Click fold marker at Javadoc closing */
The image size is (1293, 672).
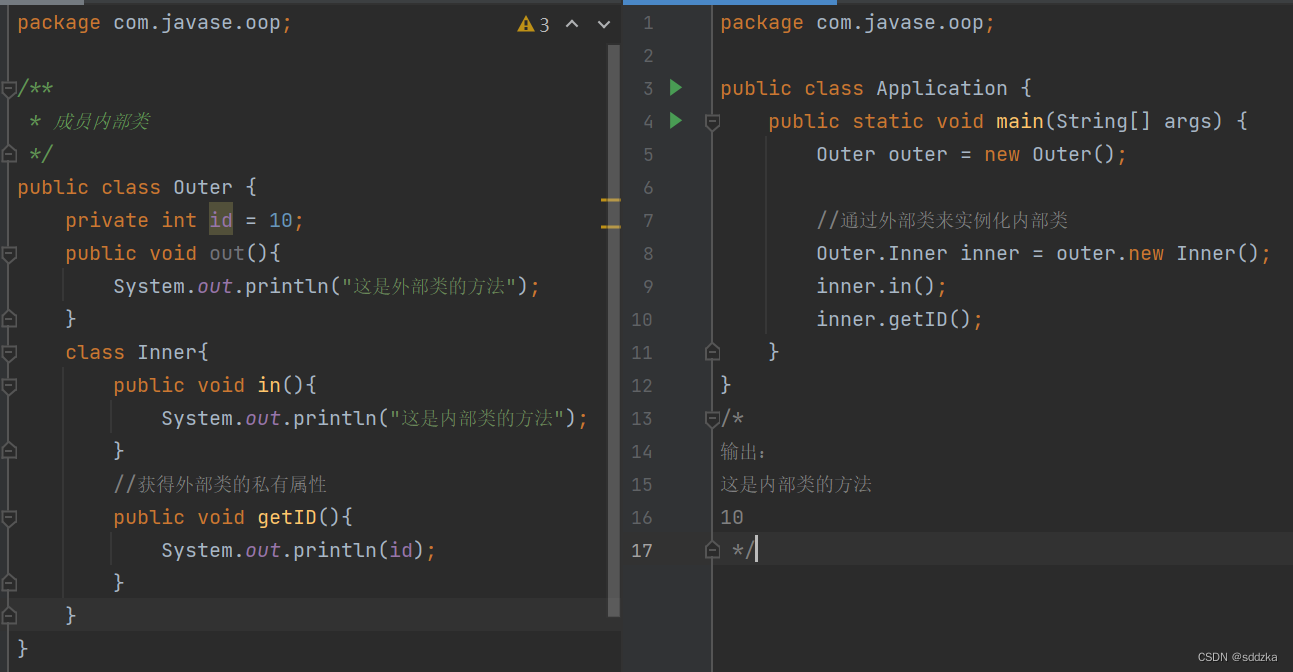pyautogui.click(x=9, y=154)
